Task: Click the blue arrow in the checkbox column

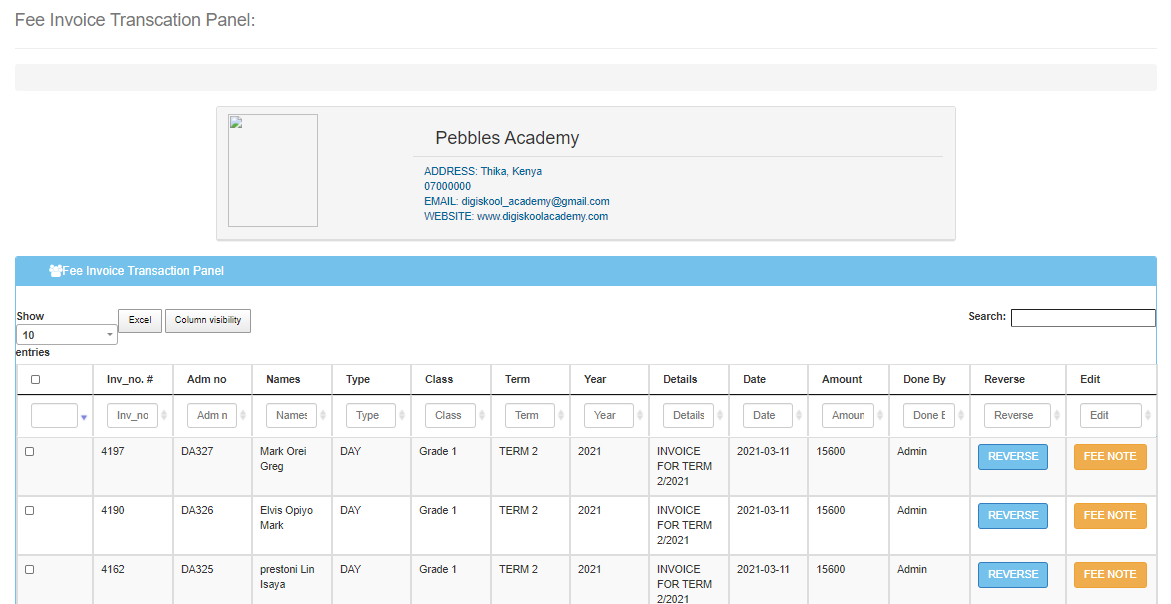Action: click(84, 417)
